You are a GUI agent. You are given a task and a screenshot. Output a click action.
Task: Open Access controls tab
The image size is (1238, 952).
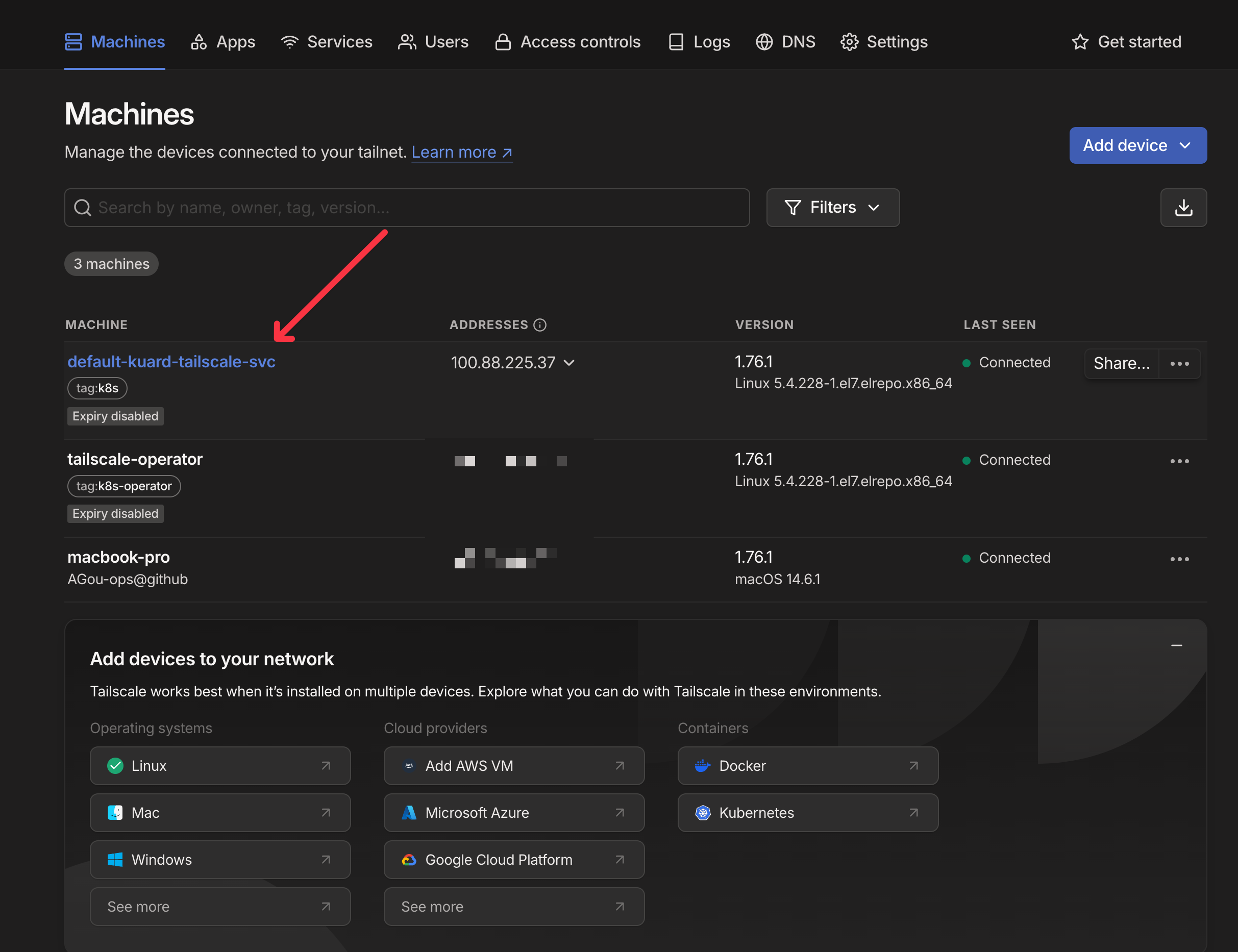tap(567, 41)
